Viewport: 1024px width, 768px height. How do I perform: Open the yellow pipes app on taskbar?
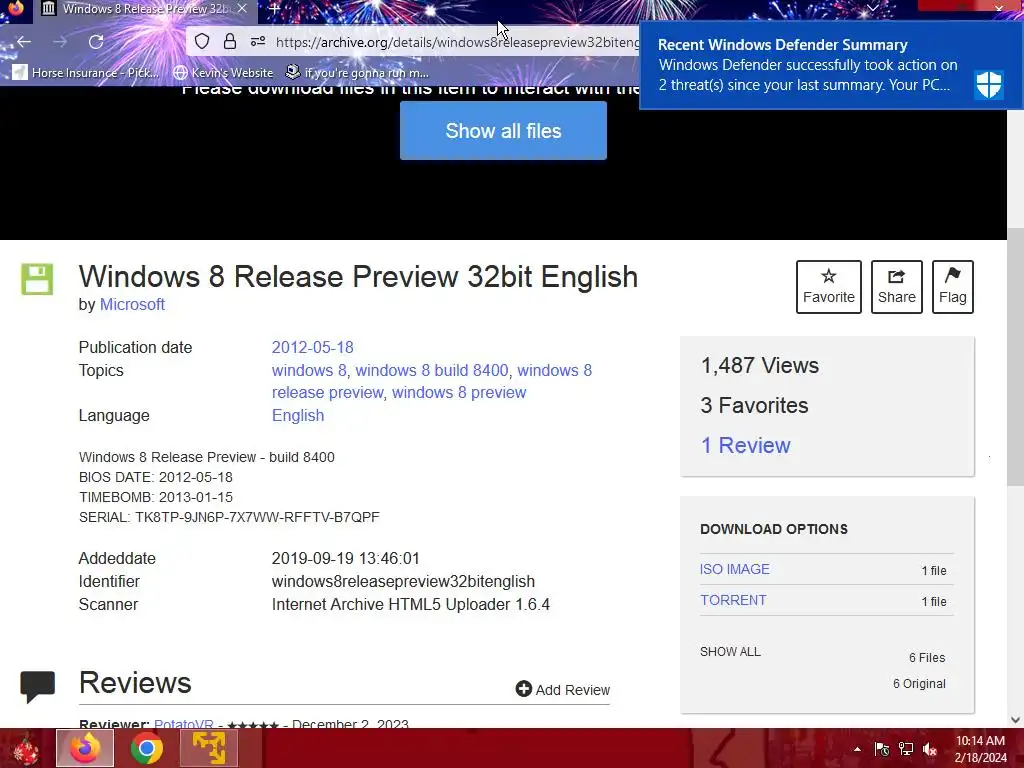pos(208,748)
